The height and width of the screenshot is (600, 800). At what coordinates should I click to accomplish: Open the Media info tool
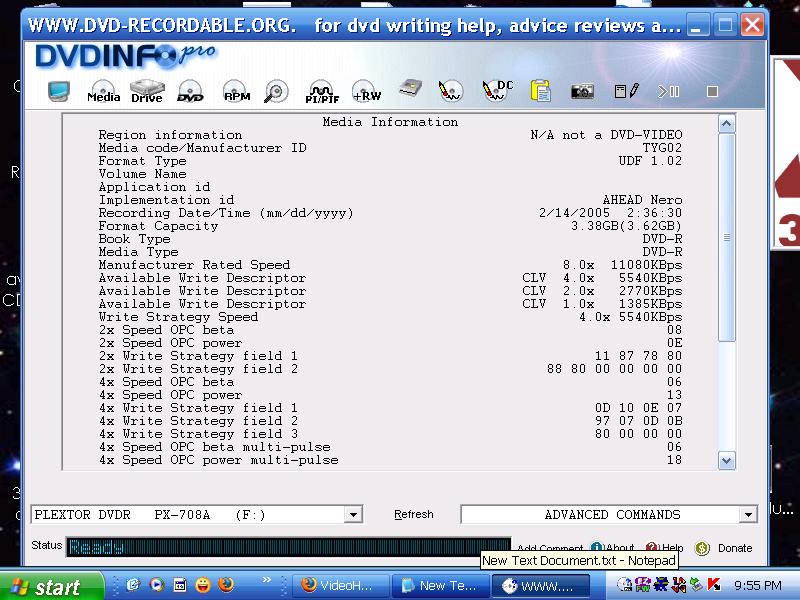pyautogui.click(x=104, y=91)
